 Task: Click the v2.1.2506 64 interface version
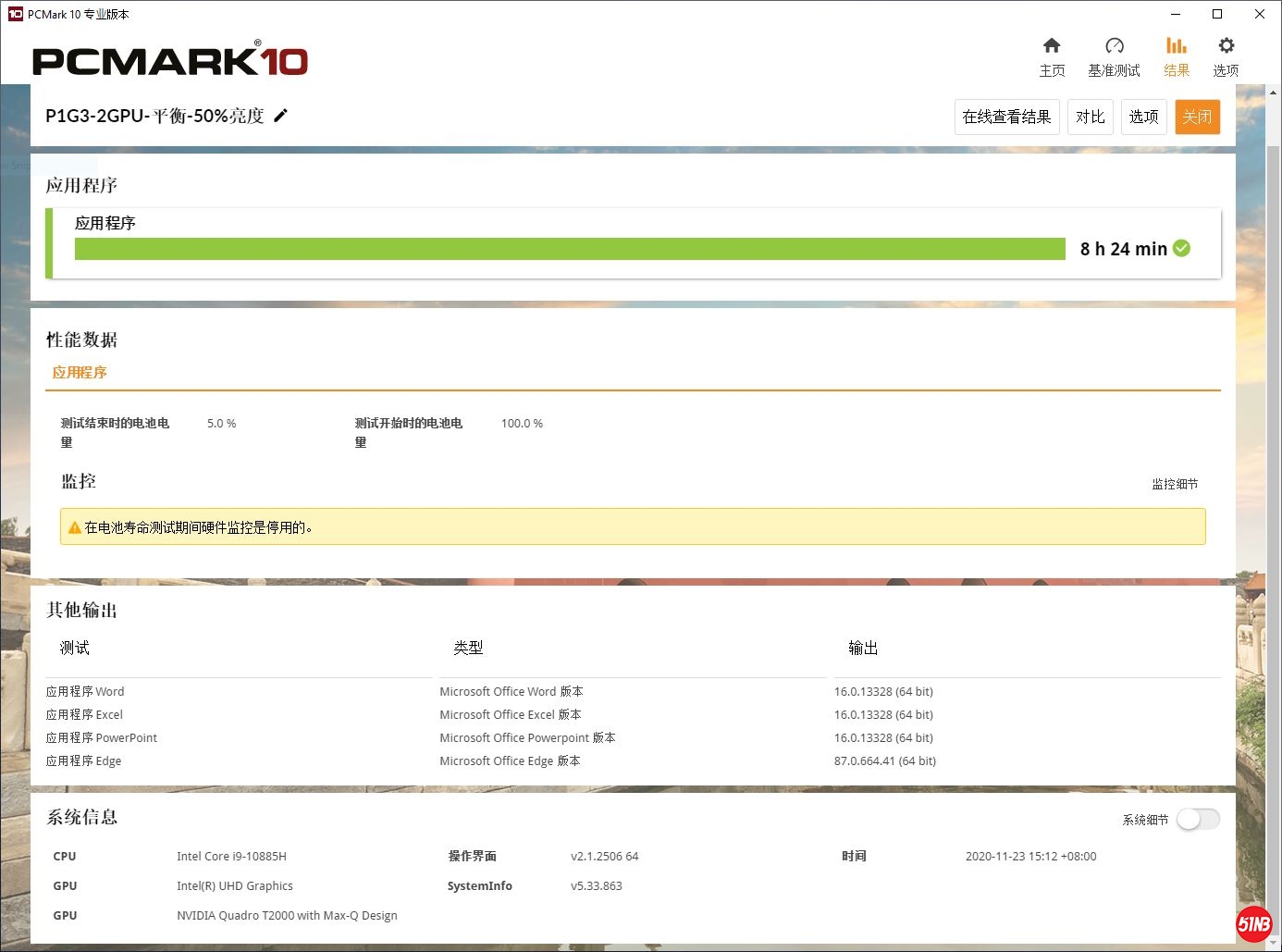click(604, 856)
